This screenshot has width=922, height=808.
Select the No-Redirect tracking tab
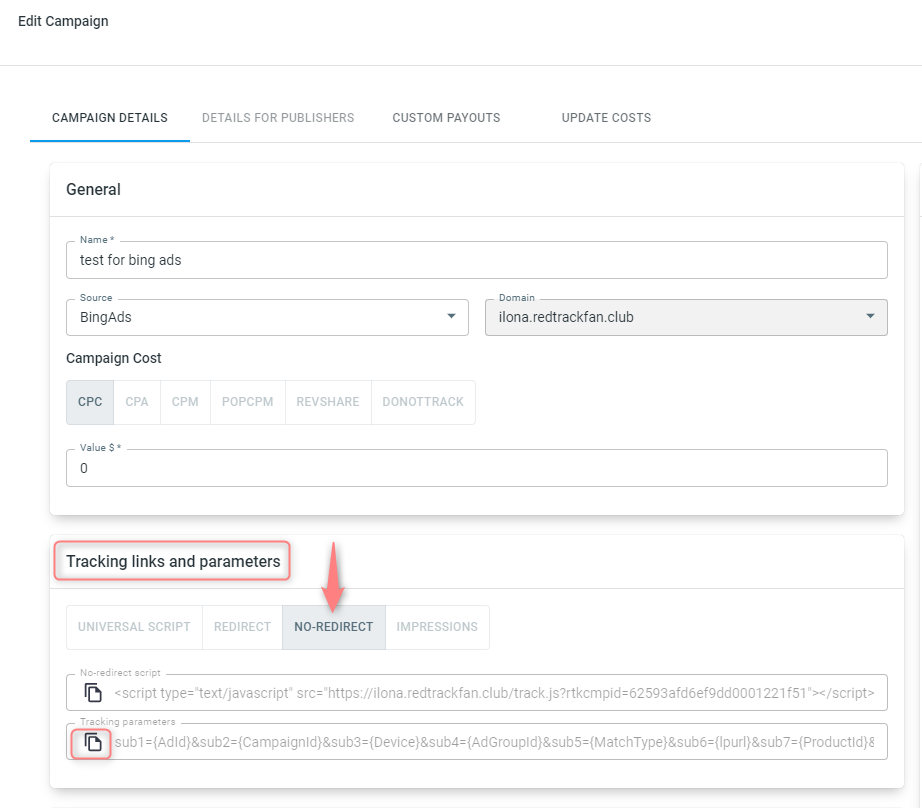coord(334,627)
